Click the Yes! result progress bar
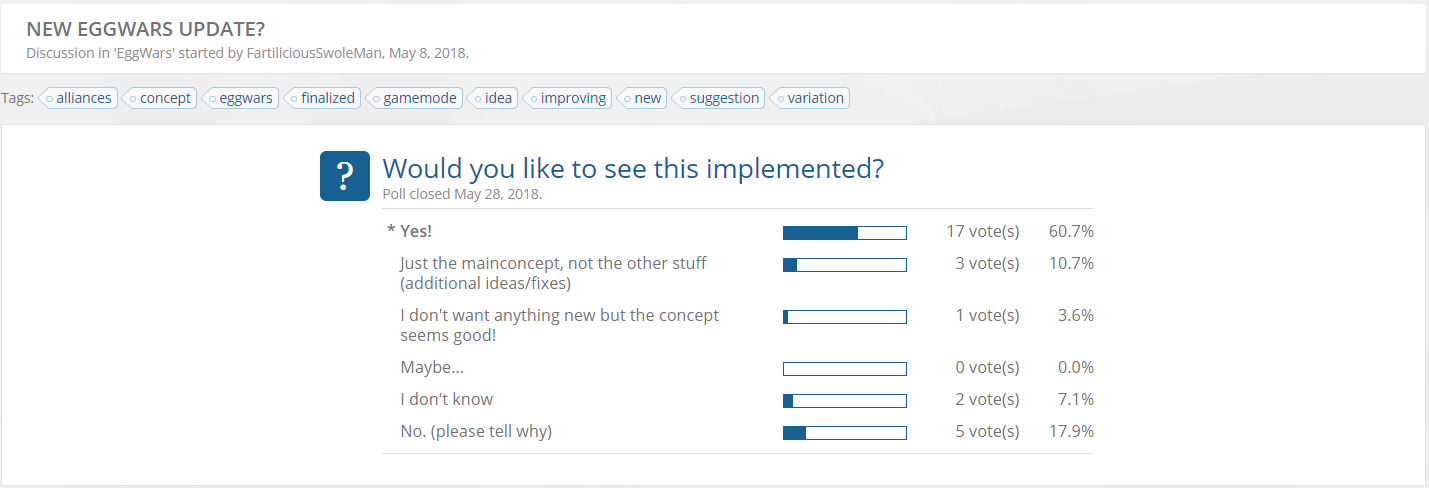Image resolution: width=1429 pixels, height=488 pixels. pos(845,233)
